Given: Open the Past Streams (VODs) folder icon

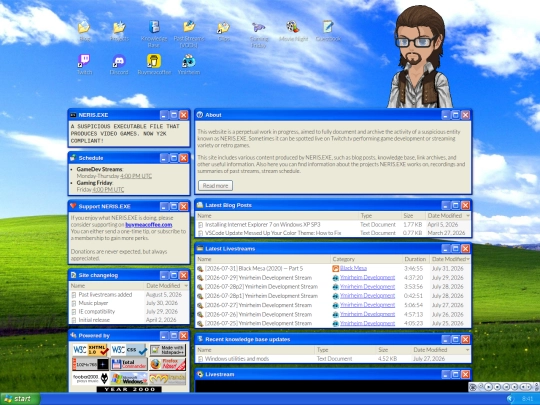Looking at the screenshot, I should [189, 33].
